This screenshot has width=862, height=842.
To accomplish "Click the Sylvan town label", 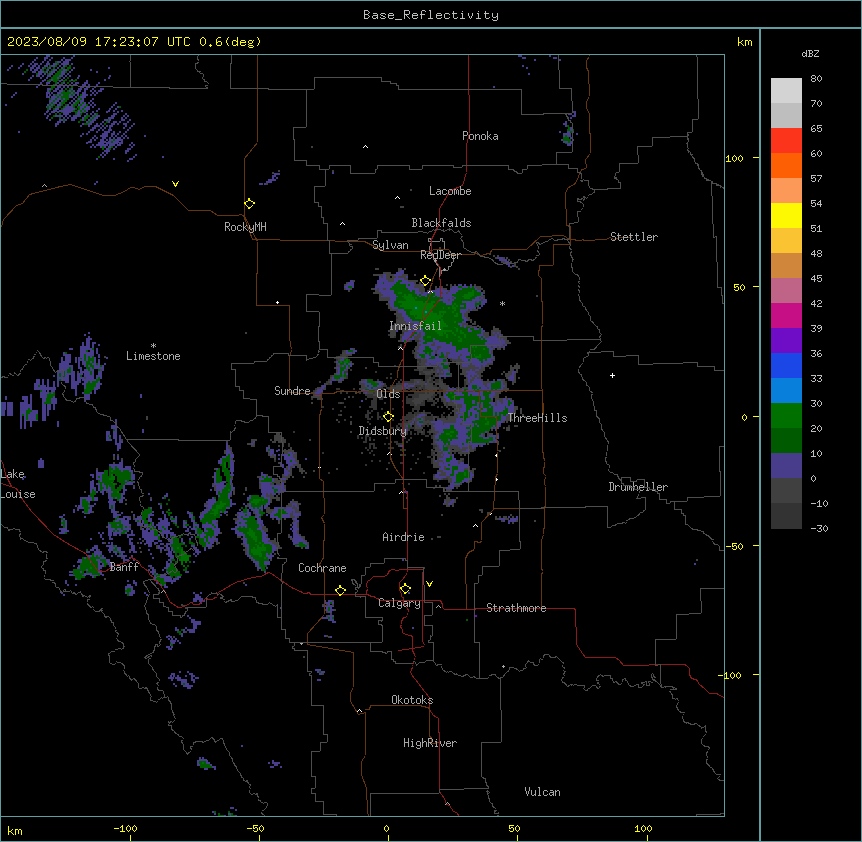I will click(x=390, y=245).
